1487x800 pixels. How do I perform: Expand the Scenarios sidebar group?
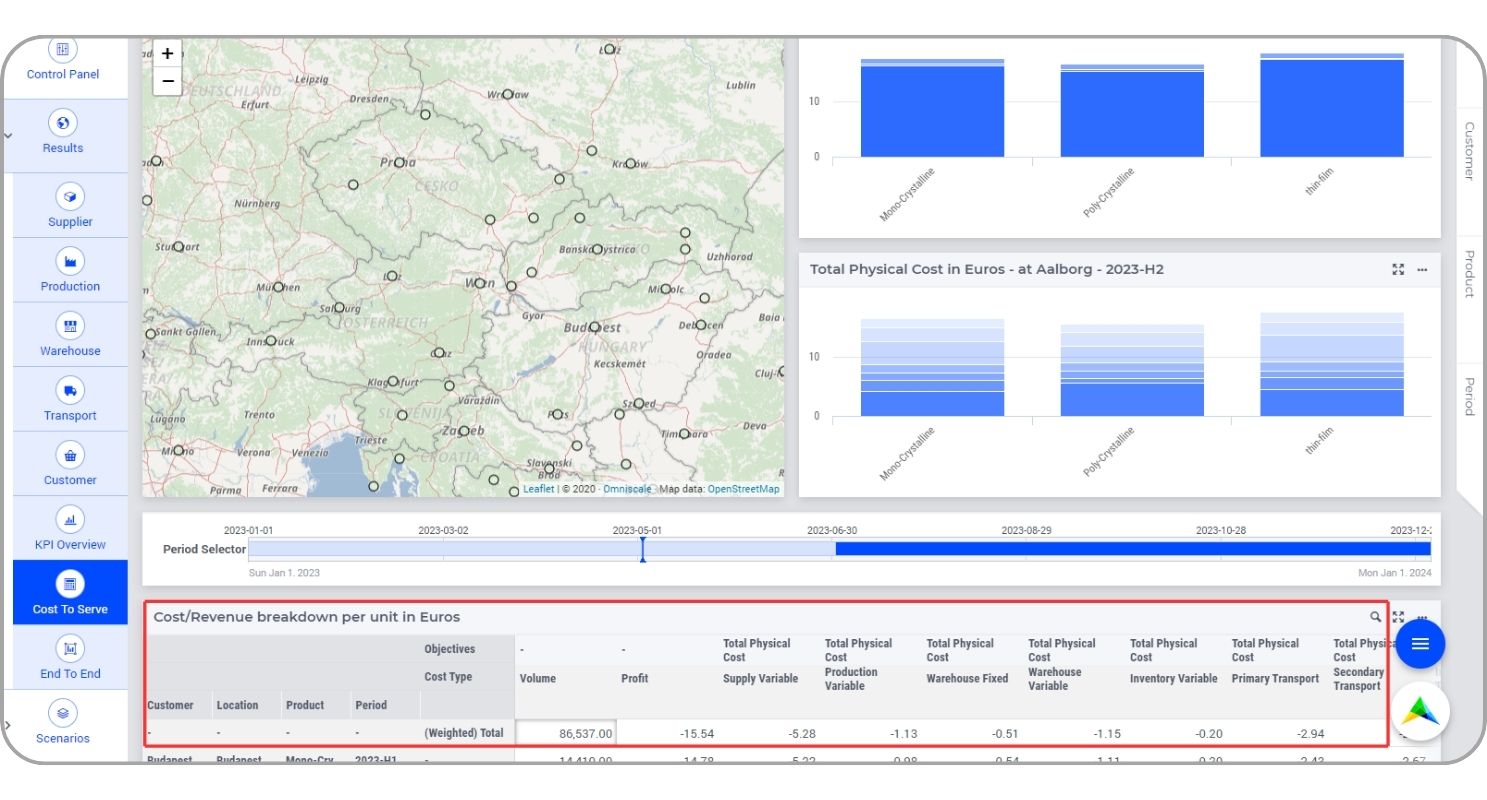pyautogui.click(x=8, y=724)
